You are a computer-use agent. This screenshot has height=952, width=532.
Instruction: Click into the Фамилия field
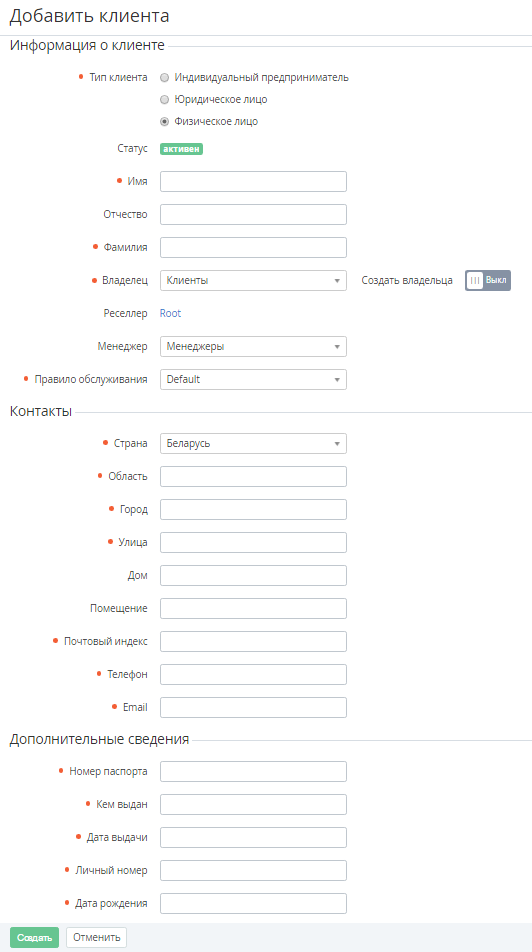tap(253, 247)
